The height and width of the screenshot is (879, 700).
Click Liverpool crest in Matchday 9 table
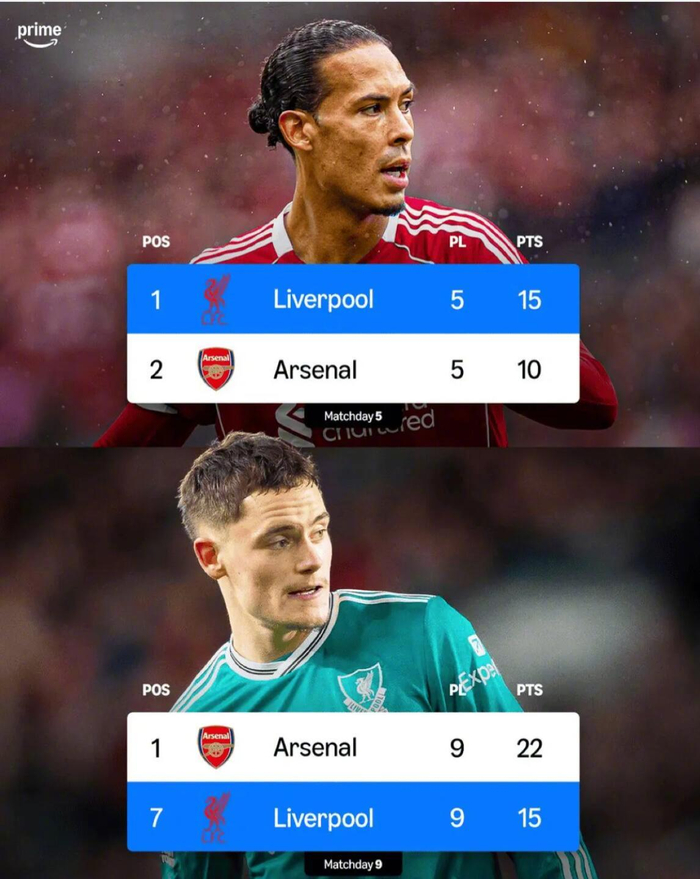coord(216,817)
